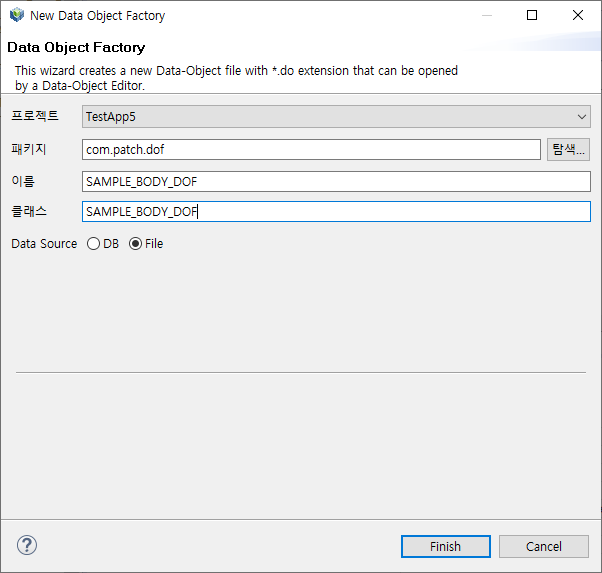Focus the 이름 field containing SAMPLE_BODY_DOF
This screenshot has height=573, width=602.
(x=336, y=181)
